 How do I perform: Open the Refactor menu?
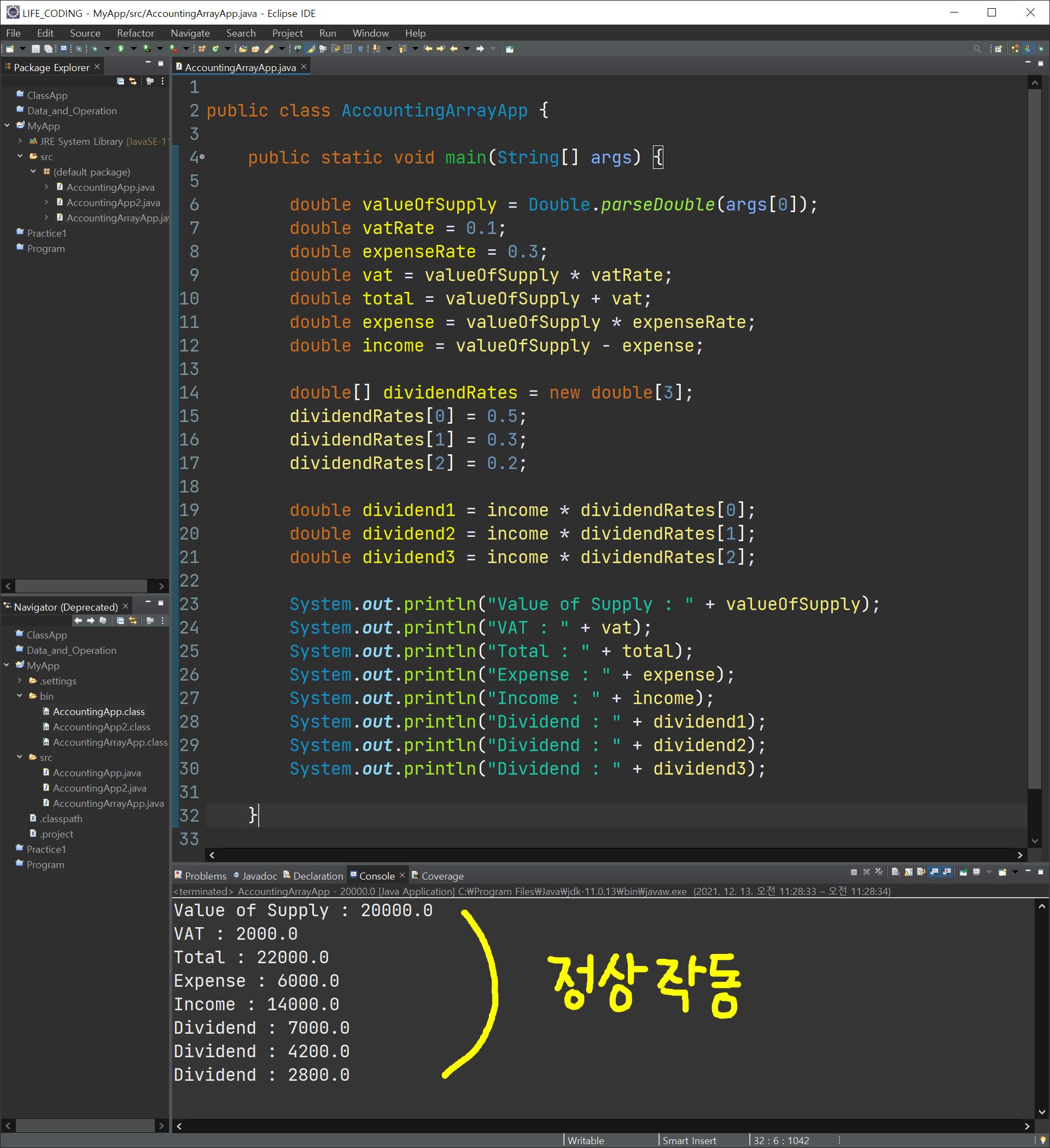point(135,33)
